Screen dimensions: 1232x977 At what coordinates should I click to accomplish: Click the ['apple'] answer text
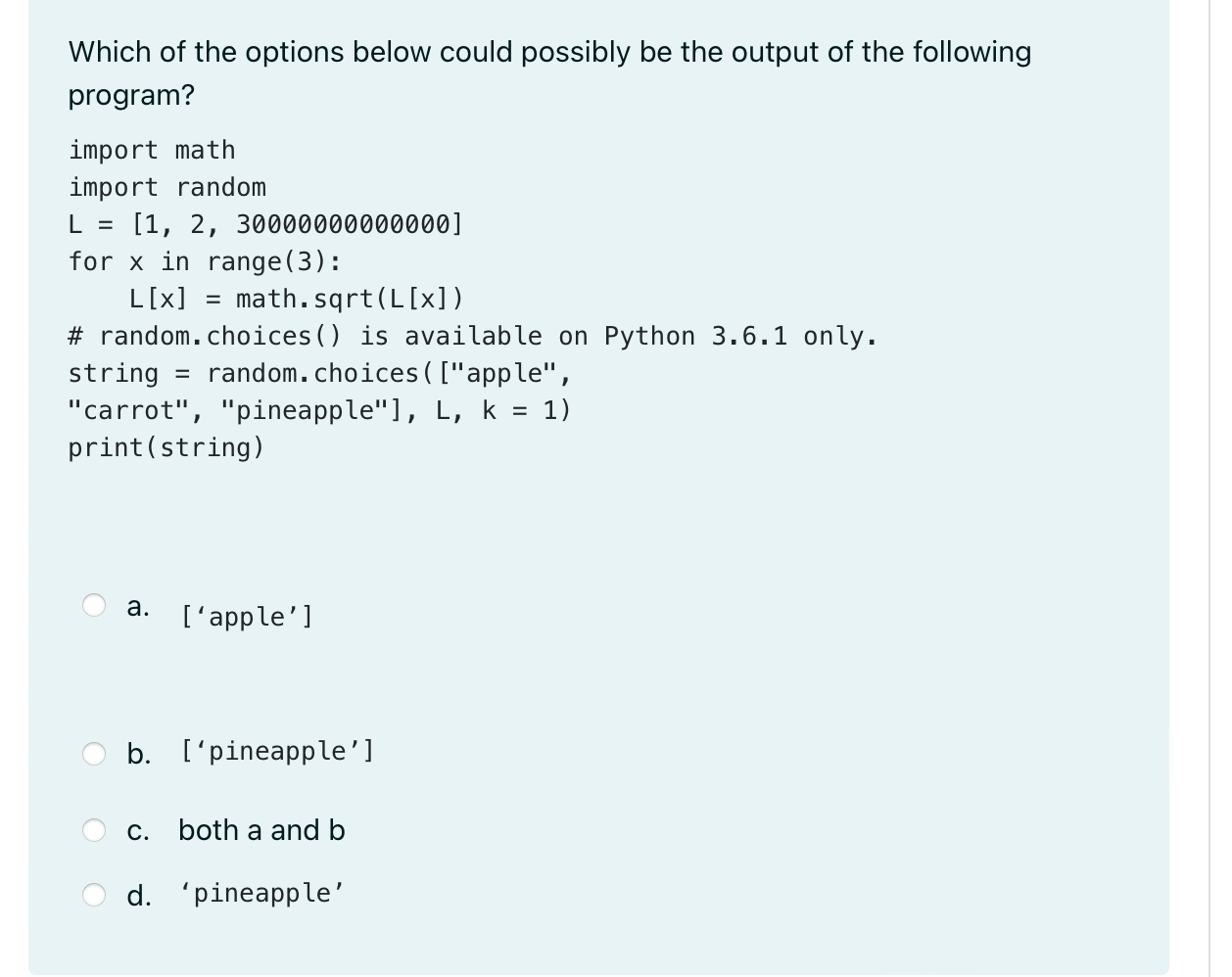[247, 617]
